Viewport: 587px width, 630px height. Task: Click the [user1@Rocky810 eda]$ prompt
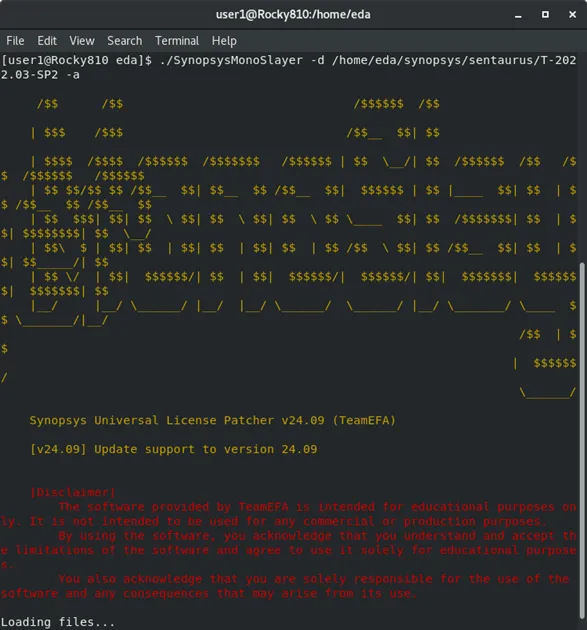point(76,60)
